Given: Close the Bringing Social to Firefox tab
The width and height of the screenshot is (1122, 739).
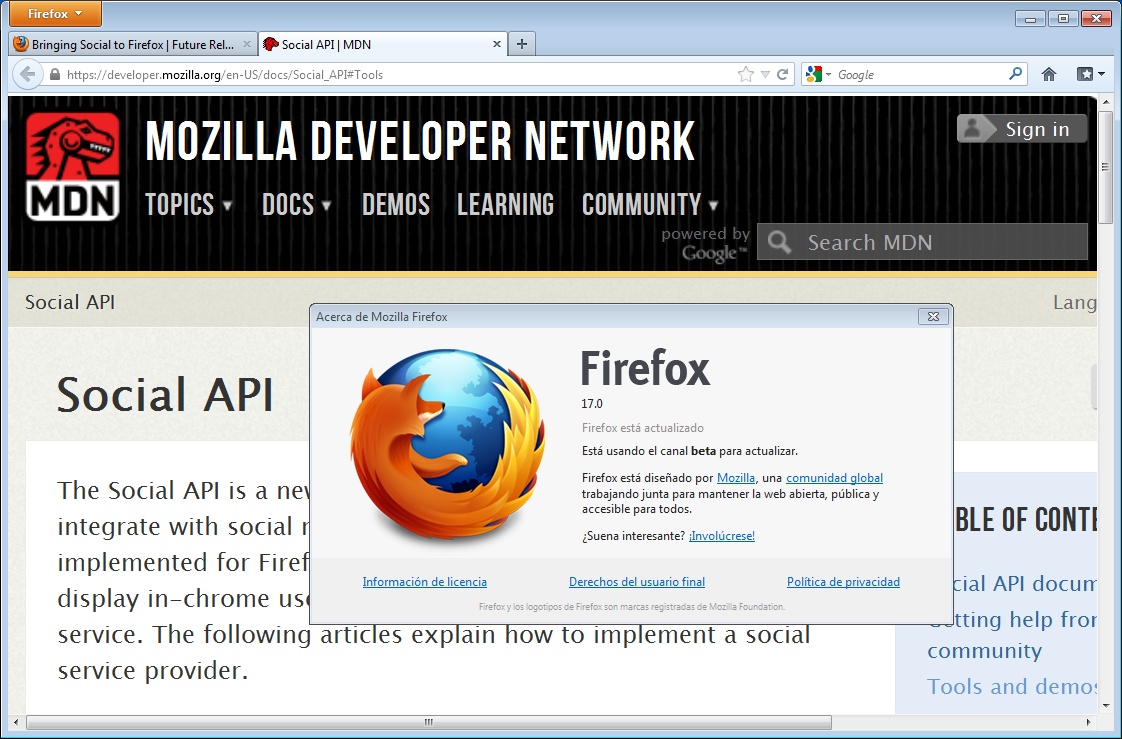Looking at the screenshot, I should click(246, 44).
